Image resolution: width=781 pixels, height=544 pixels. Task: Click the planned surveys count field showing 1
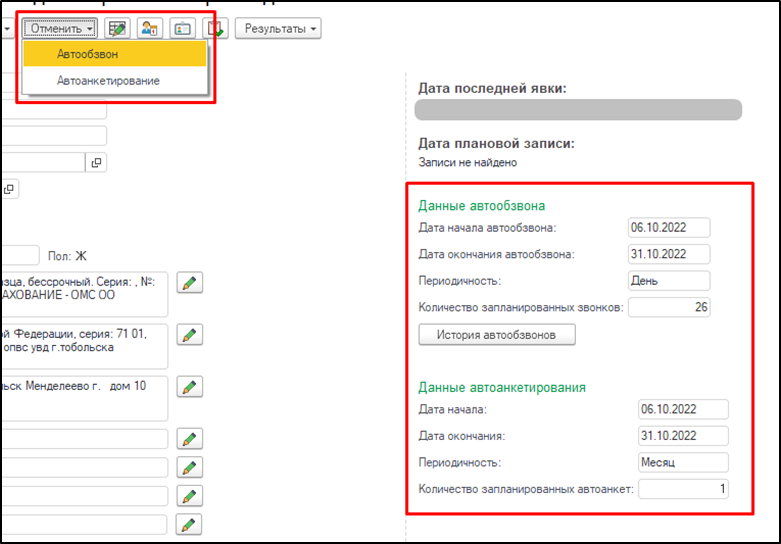[683, 489]
